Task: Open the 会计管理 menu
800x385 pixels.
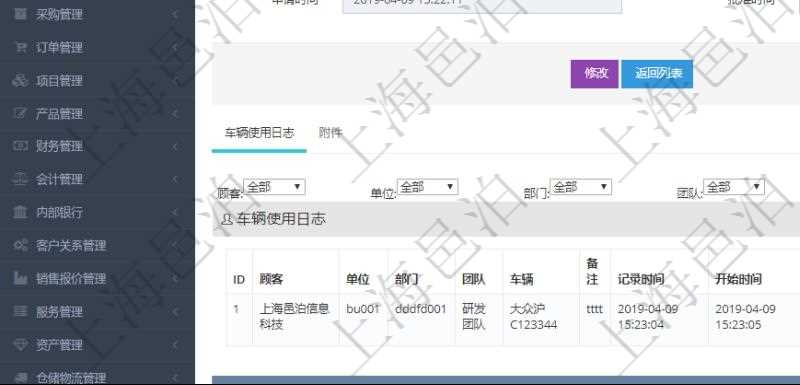Action: (97, 179)
